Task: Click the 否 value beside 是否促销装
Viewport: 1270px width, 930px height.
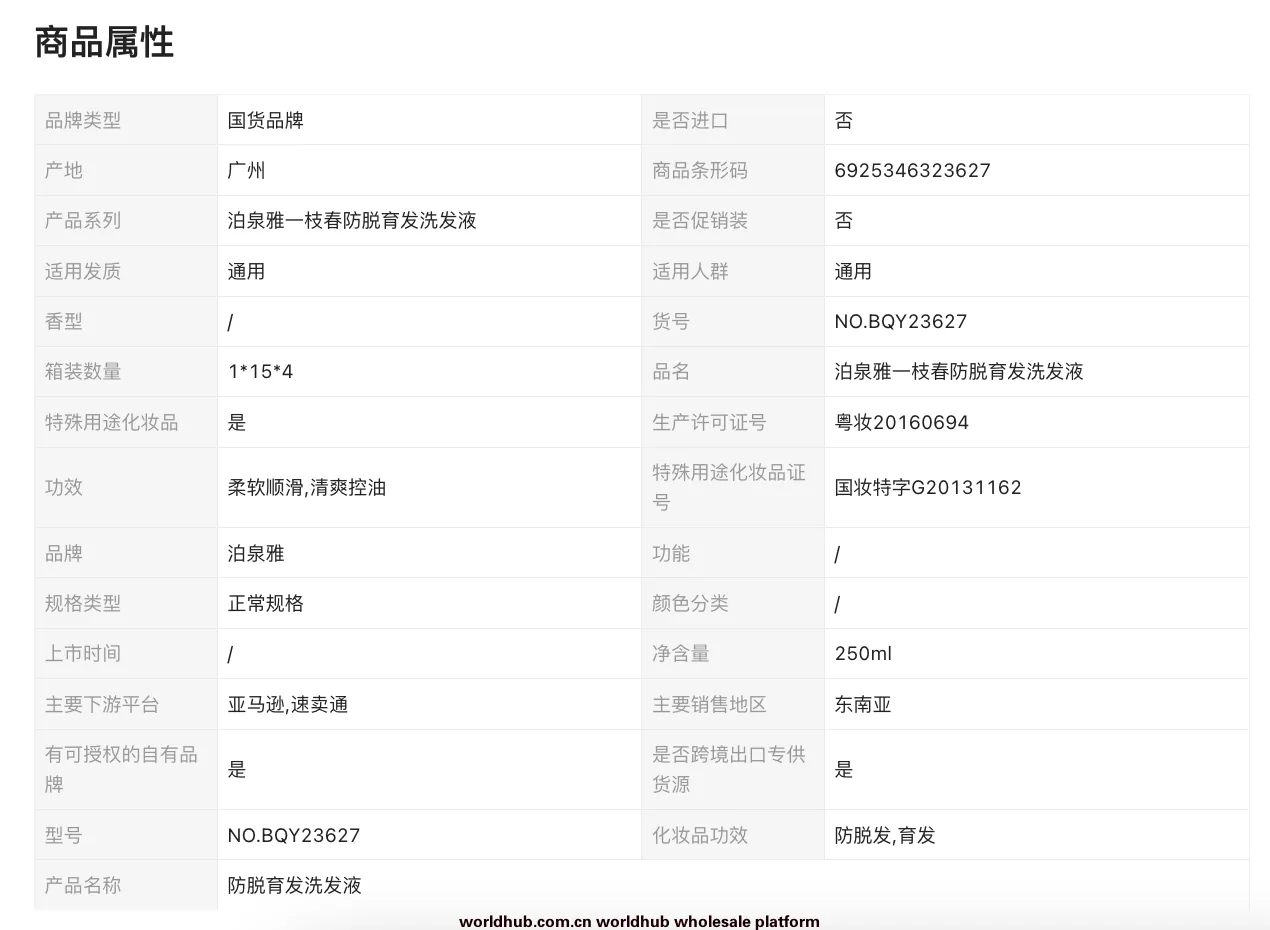Action: pos(844,220)
